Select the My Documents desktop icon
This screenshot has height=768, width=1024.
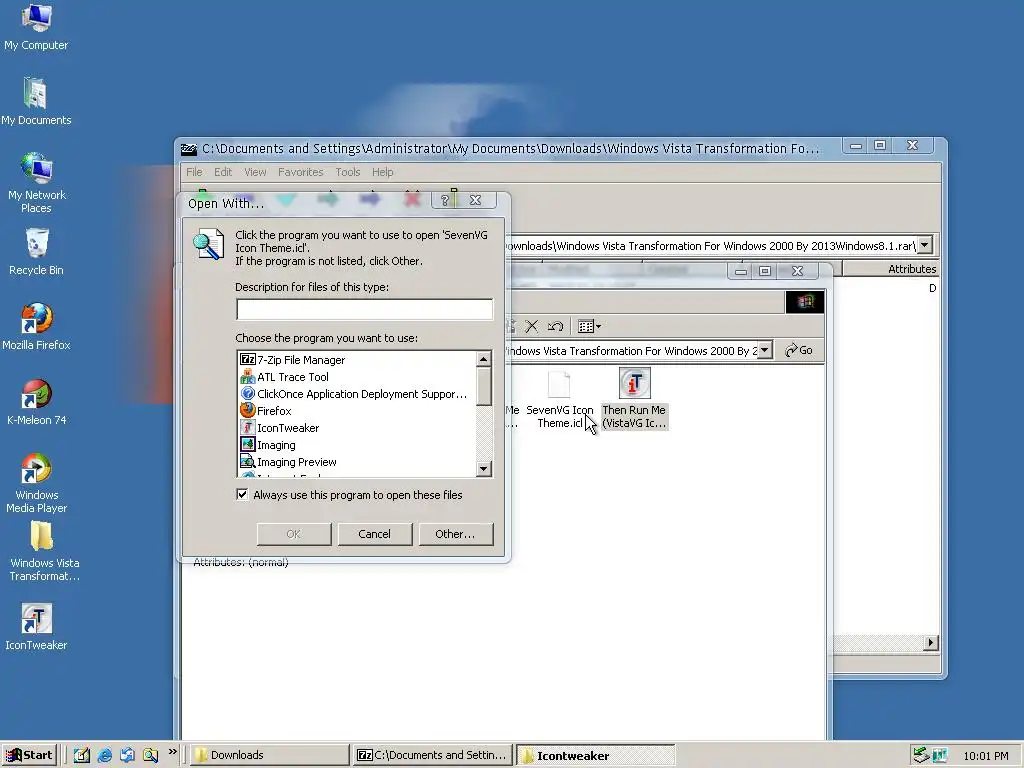[36, 101]
